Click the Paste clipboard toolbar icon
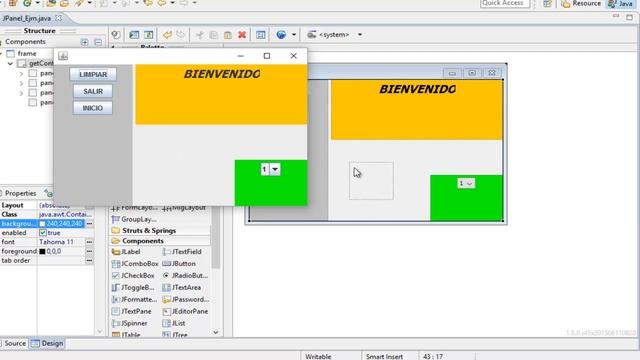Viewport: 640px width, 360px height. click(x=228, y=35)
